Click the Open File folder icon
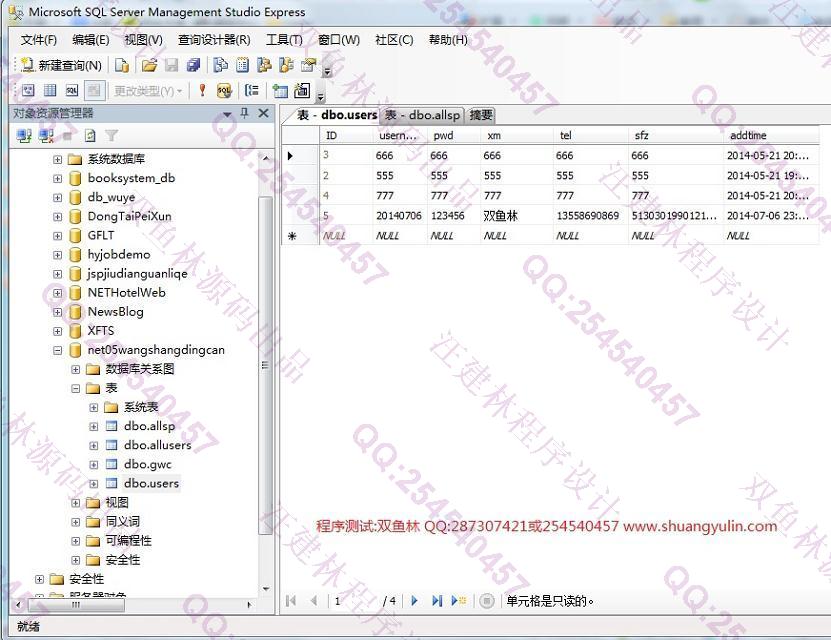 click(x=149, y=65)
